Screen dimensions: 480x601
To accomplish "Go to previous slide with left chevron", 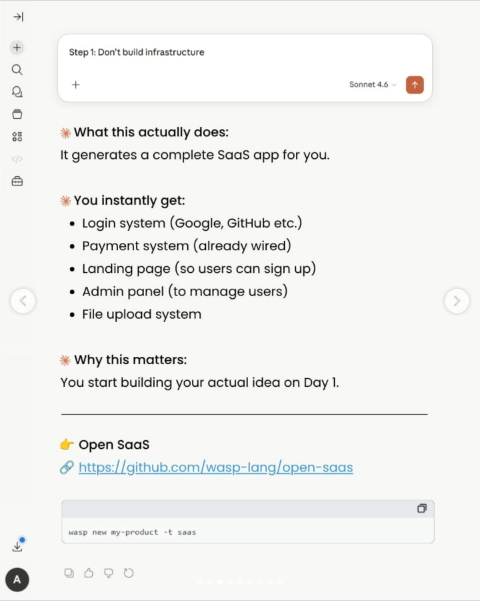I will click(x=23, y=301).
